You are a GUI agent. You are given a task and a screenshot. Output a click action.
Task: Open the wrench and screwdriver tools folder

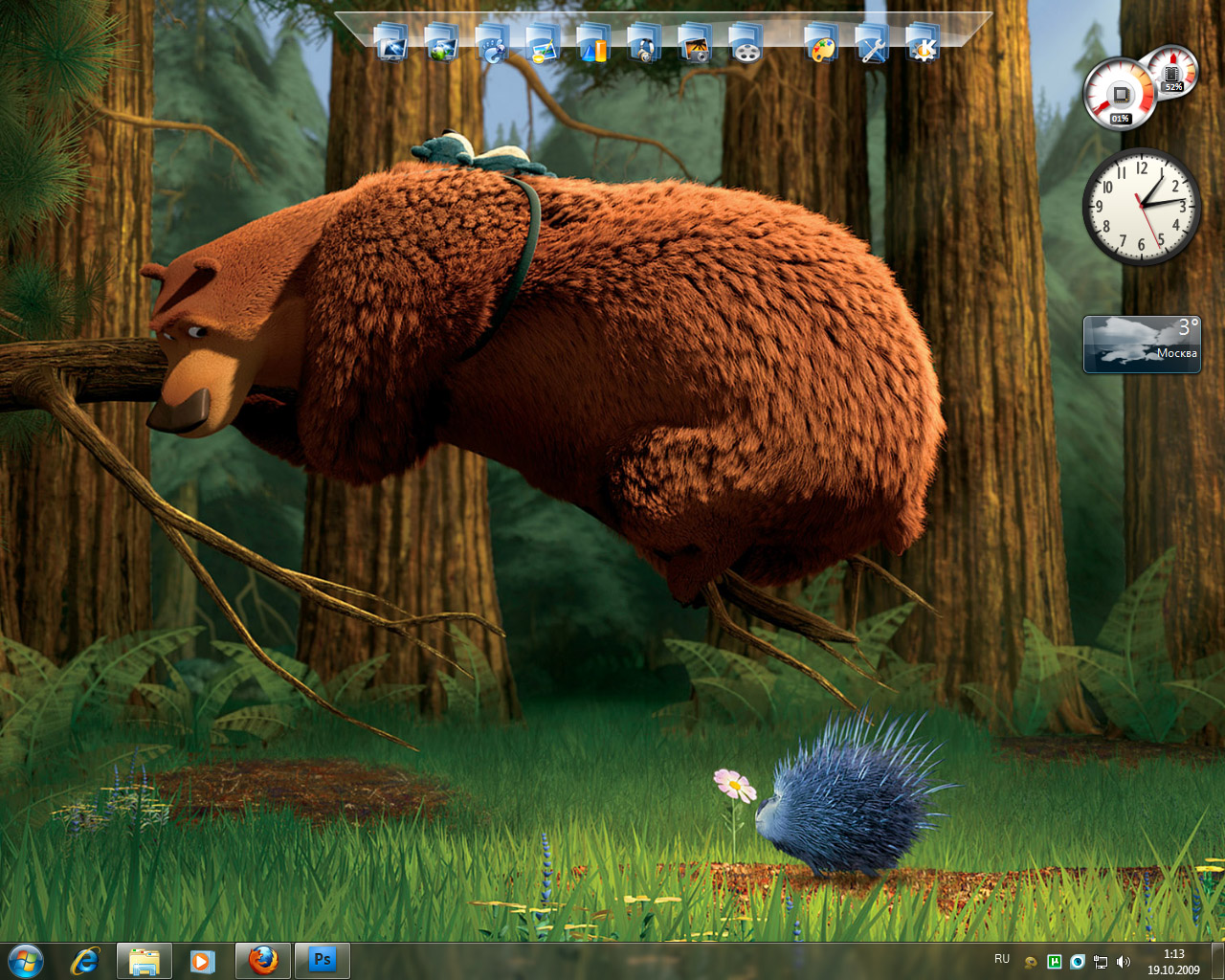pyautogui.click(x=872, y=43)
